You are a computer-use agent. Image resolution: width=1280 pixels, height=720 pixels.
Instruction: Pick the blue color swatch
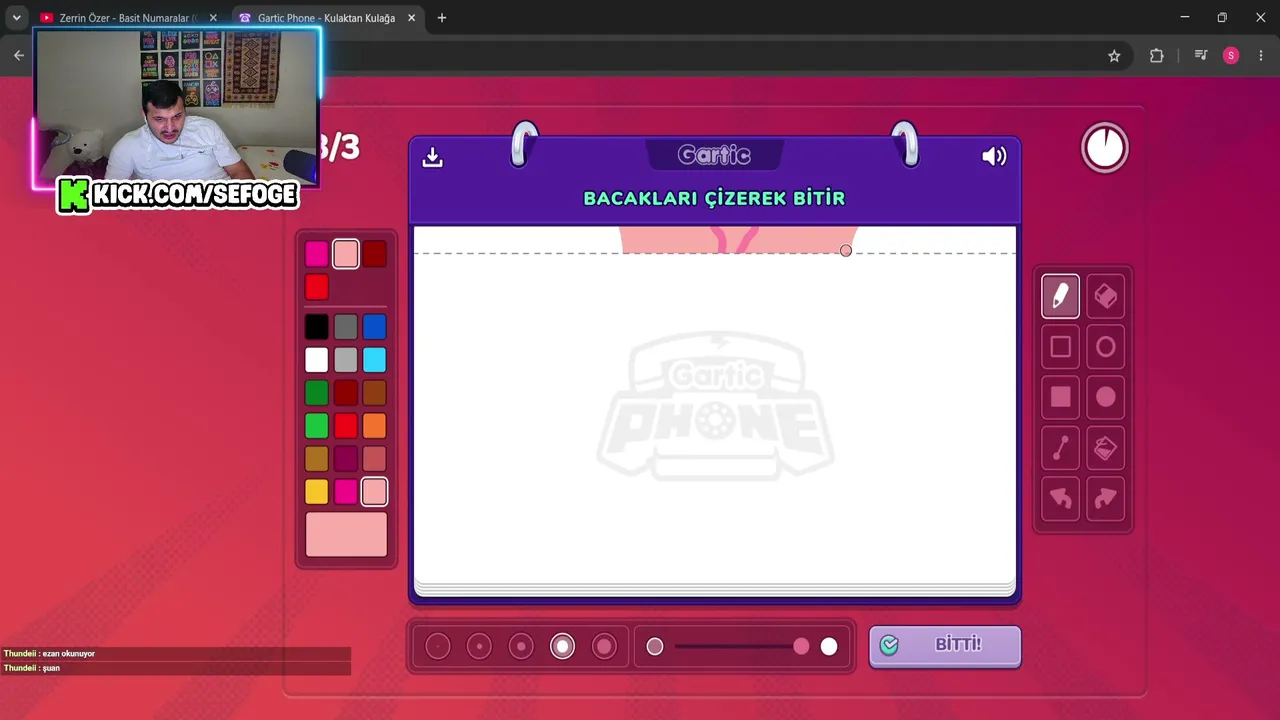coord(374,326)
